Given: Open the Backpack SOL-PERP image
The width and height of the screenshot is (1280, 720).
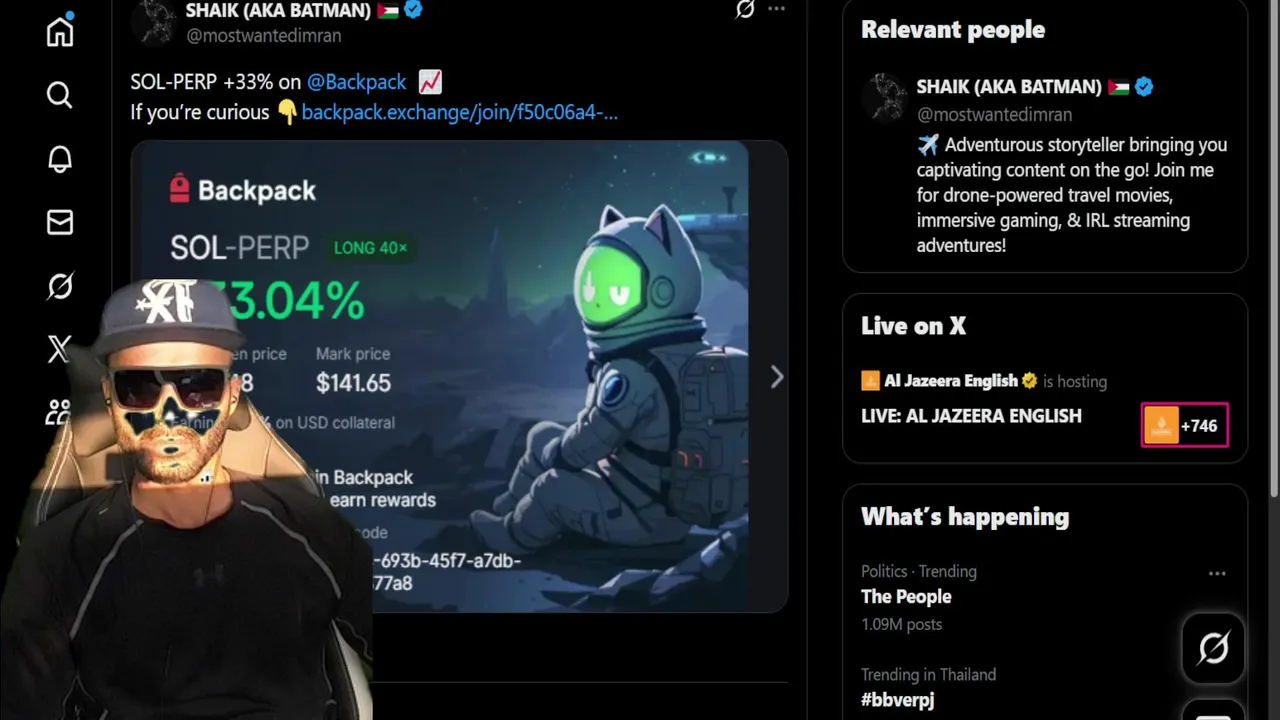Looking at the screenshot, I should pos(459,376).
